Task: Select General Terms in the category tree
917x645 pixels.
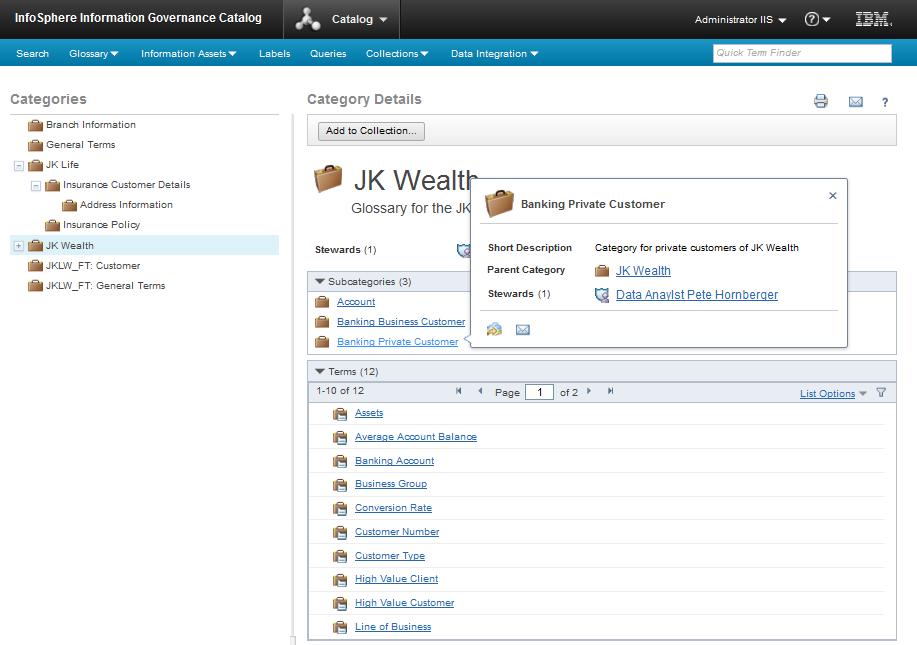Action: pyautogui.click(x=81, y=145)
